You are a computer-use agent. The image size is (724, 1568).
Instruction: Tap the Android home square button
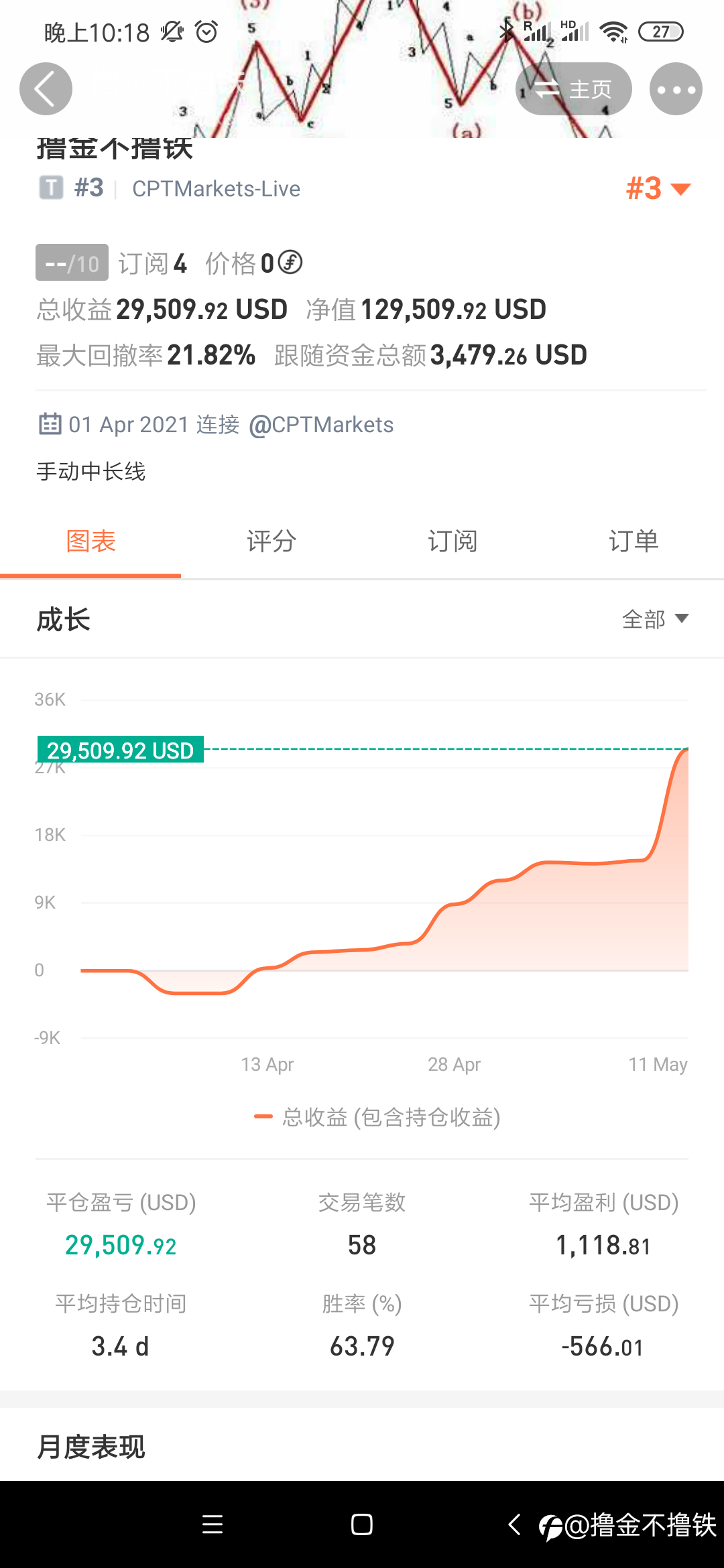tap(362, 1524)
